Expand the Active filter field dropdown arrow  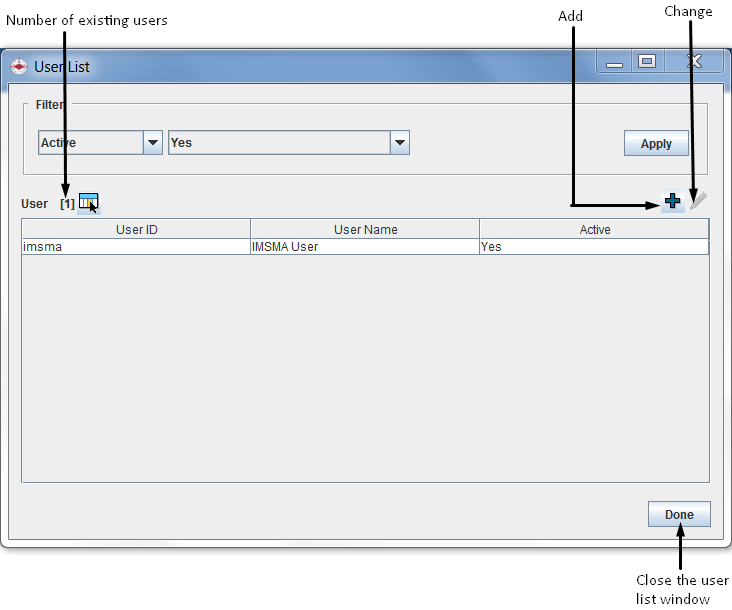(x=153, y=143)
